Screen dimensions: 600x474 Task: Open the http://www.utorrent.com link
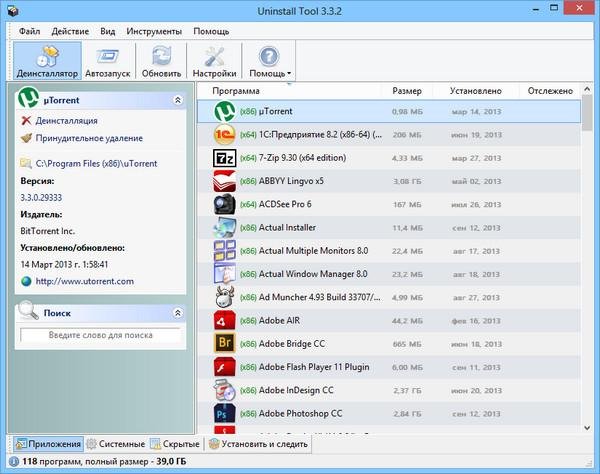pos(85,281)
